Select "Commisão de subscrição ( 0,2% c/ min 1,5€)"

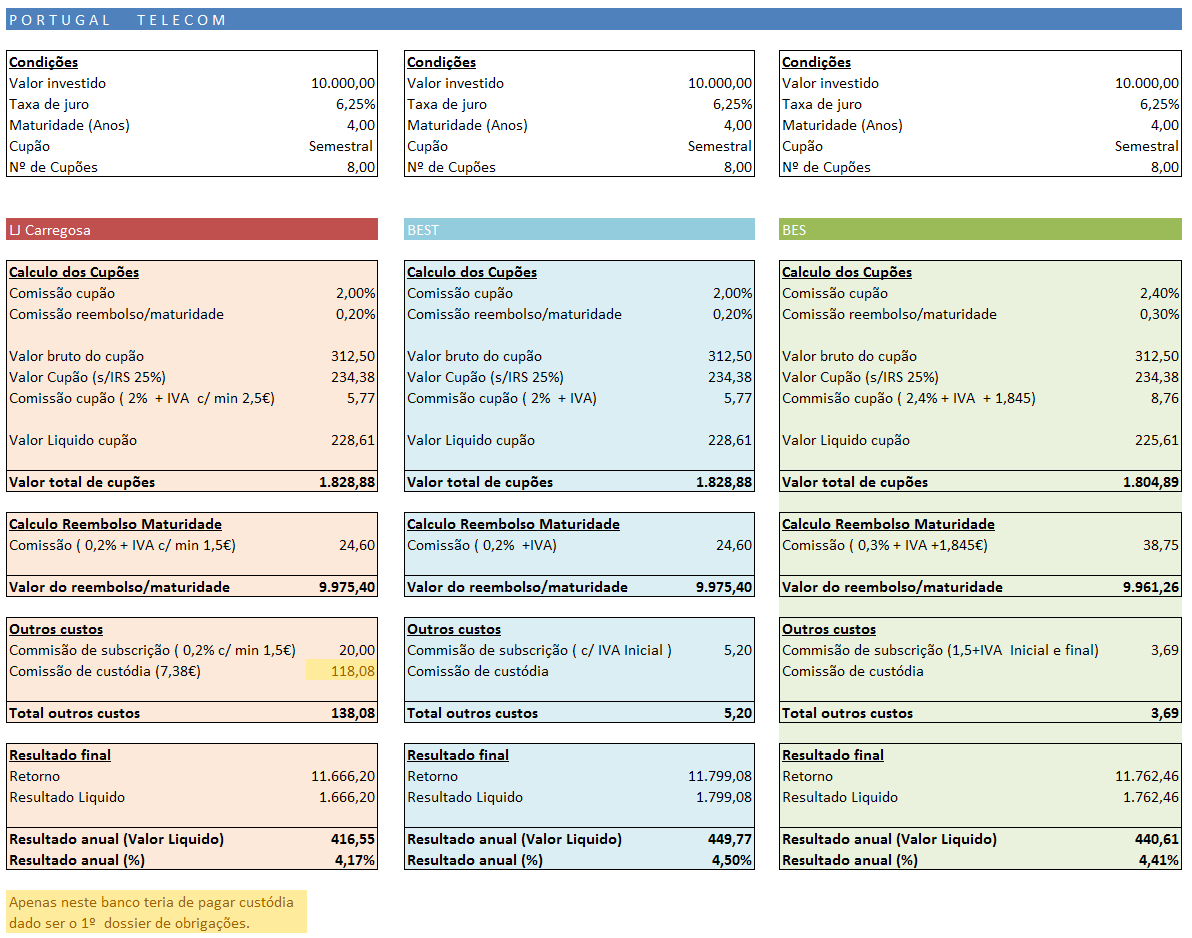click(152, 650)
